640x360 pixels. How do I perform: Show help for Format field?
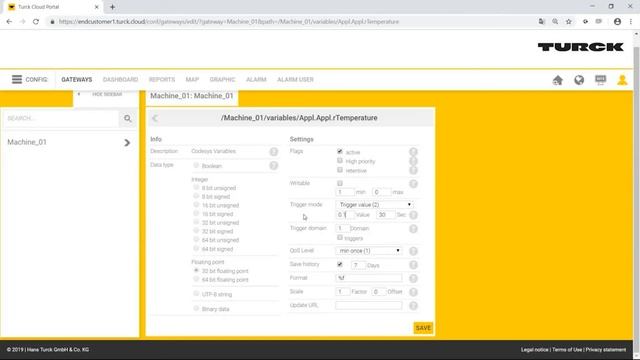[413, 278]
